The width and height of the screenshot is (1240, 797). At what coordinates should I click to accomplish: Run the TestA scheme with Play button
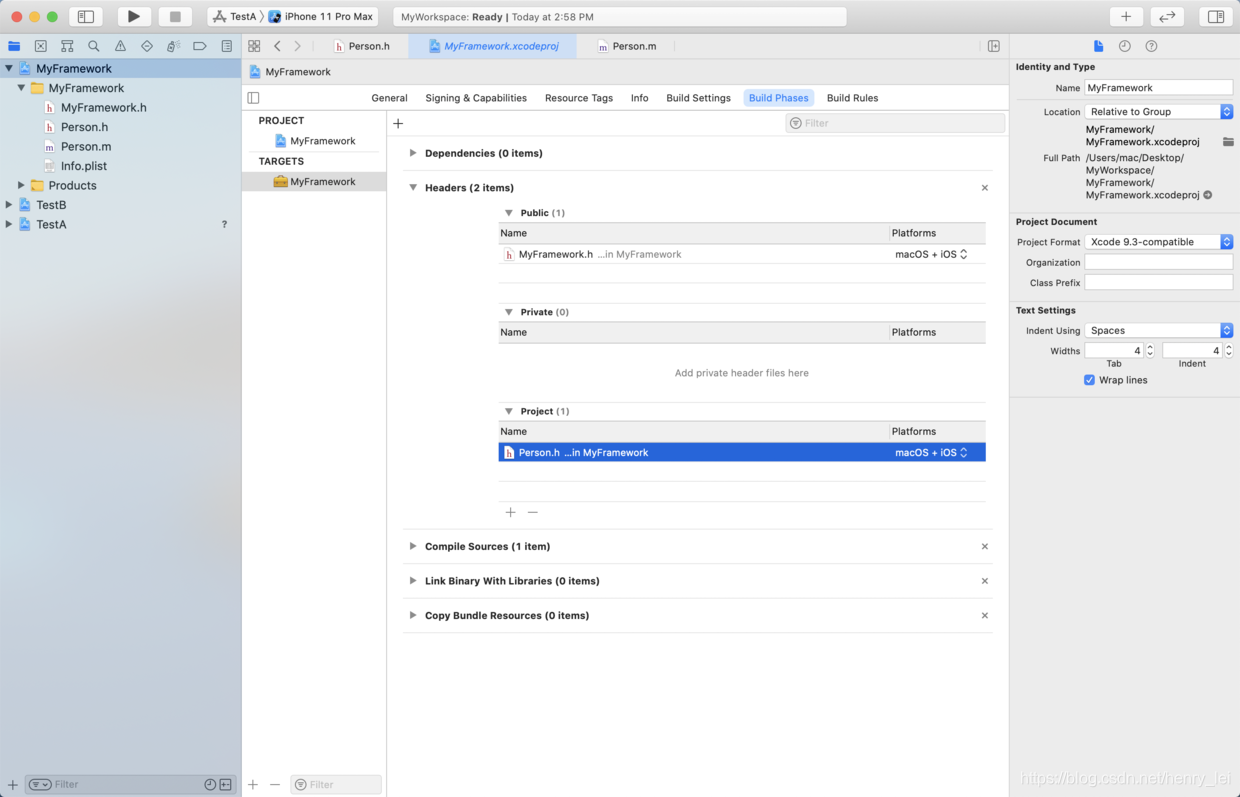(134, 17)
